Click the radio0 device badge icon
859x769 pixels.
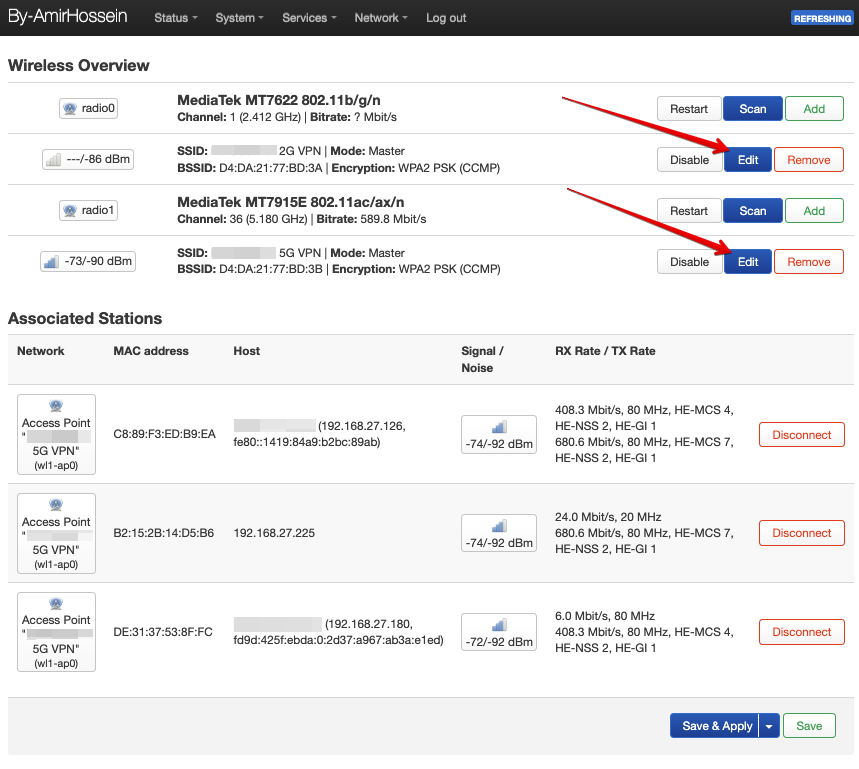88,109
